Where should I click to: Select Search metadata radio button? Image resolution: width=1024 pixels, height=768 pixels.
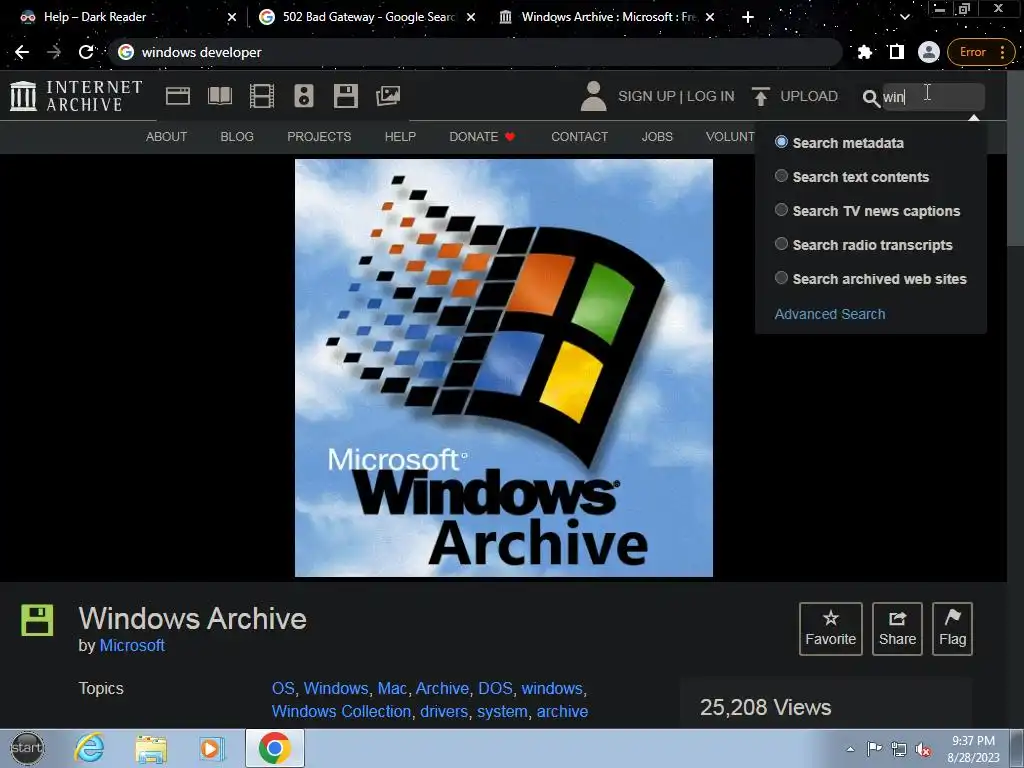click(x=781, y=142)
